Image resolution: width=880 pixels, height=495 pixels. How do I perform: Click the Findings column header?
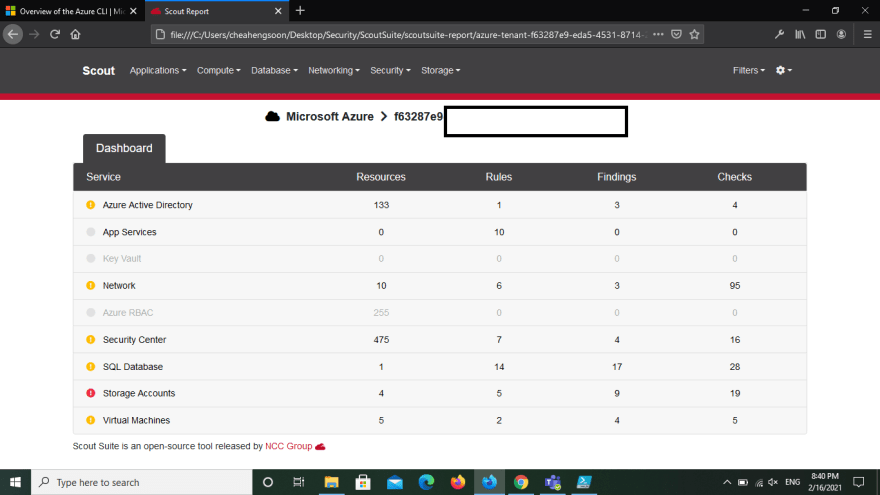616,177
